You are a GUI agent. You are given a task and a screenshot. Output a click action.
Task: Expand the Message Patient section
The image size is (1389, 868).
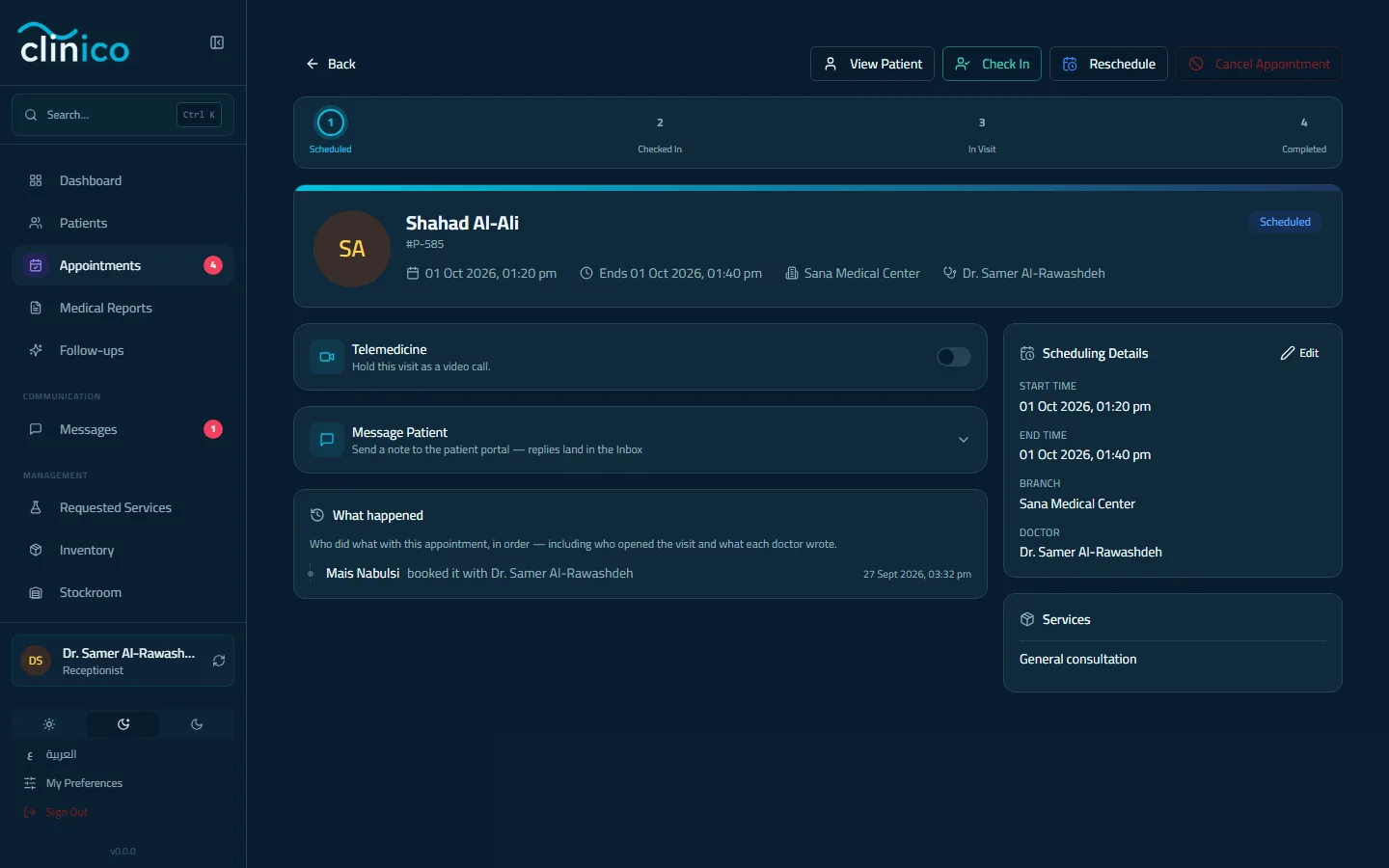pyautogui.click(x=963, y=440)
